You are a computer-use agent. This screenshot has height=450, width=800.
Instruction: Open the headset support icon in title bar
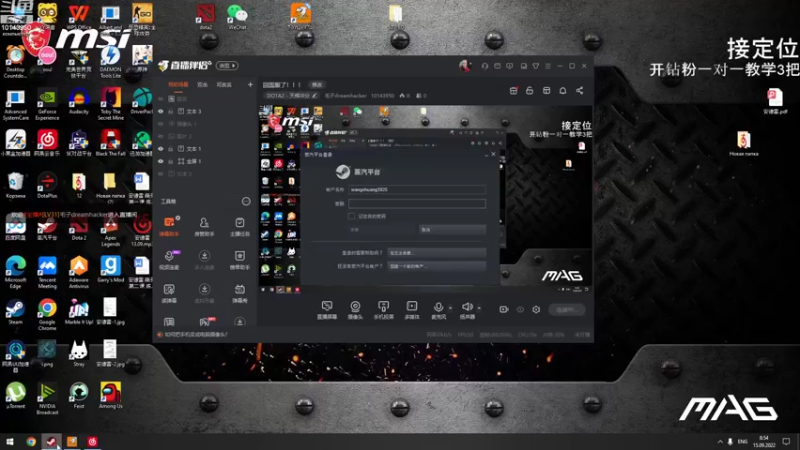click(485, 66)
